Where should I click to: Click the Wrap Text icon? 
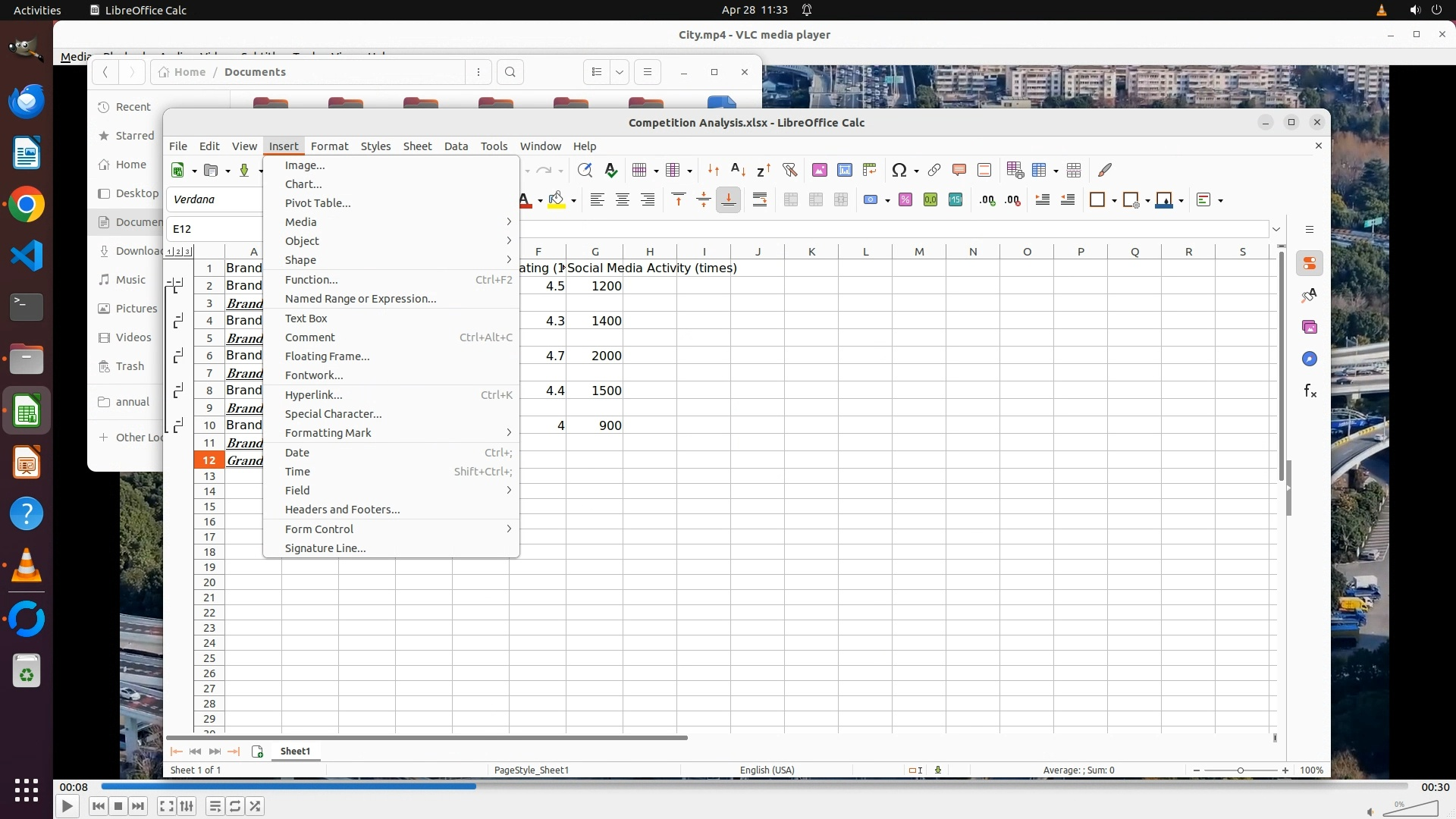pos(759,199)
